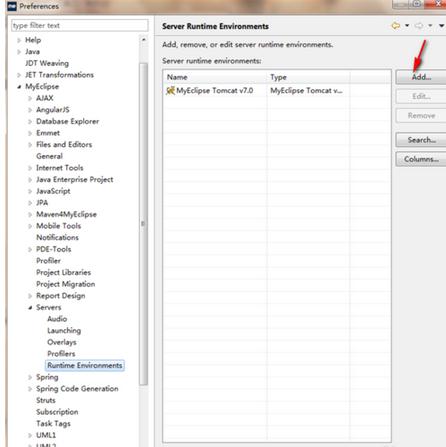Image resolution: width=446 pixels, height=447 pixels.
Task: Collapse the Servers tree node
Action: pos(30,307)
